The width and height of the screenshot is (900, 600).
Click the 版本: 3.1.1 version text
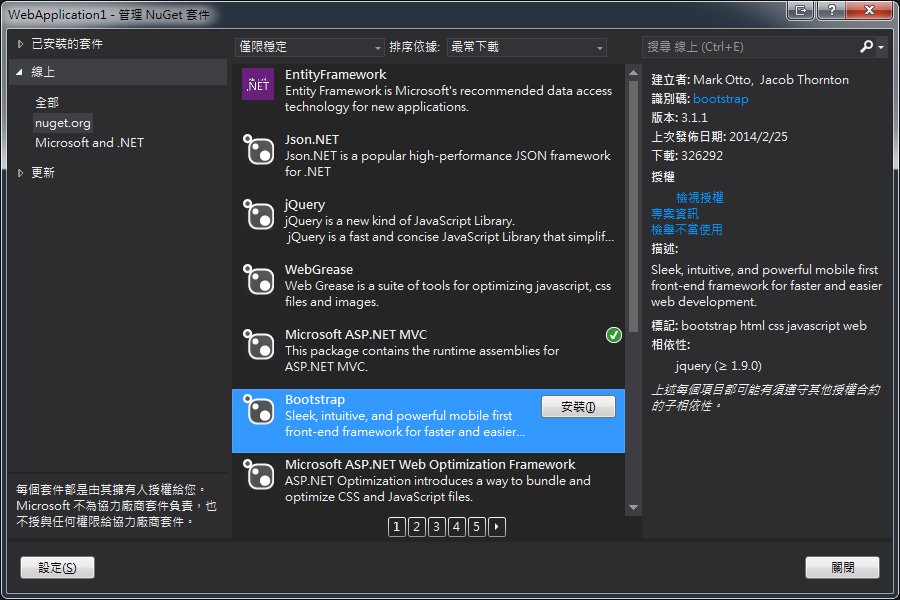pyautogui.click(x=680, y=118)
